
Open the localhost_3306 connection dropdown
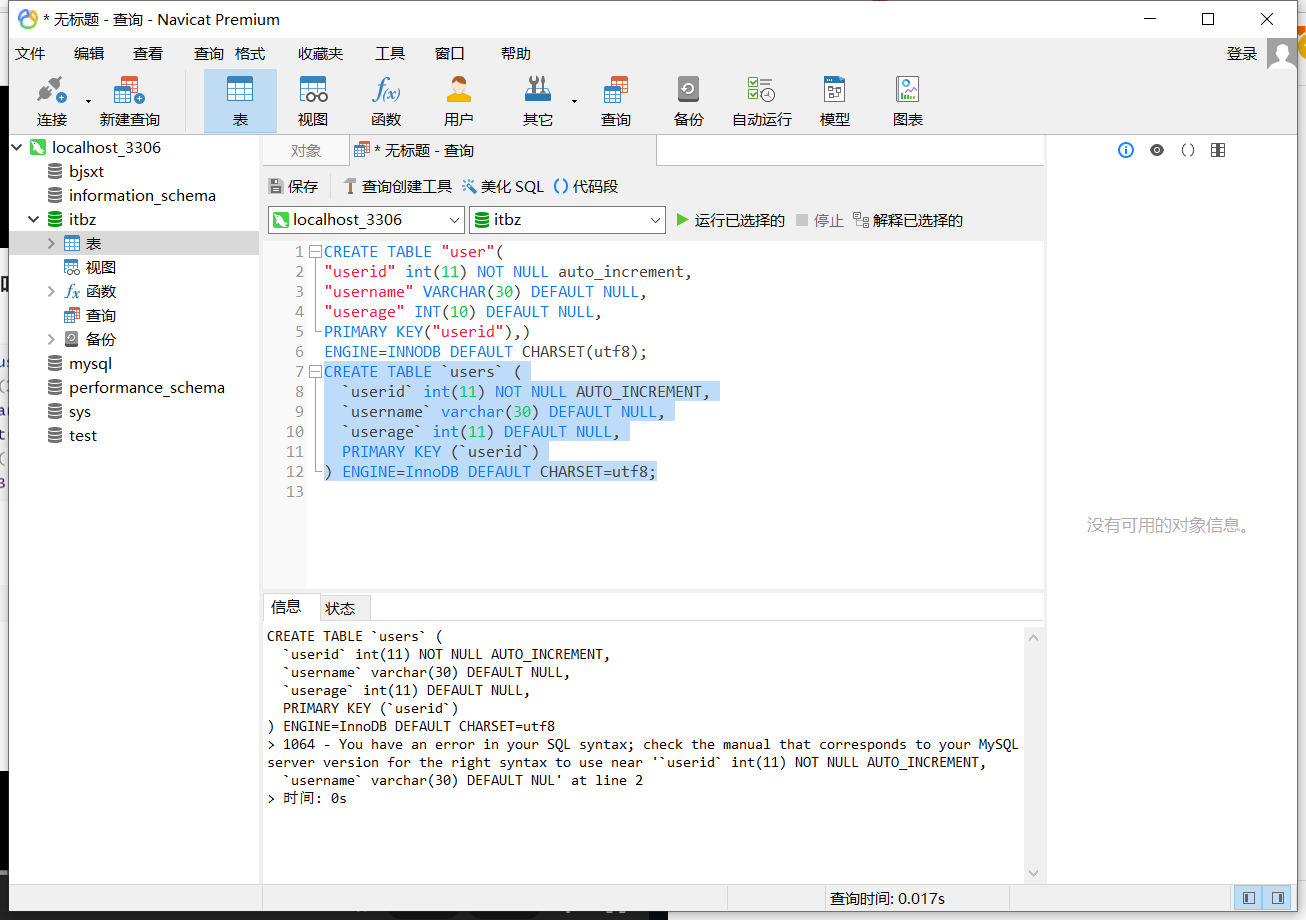click(366, 220)
